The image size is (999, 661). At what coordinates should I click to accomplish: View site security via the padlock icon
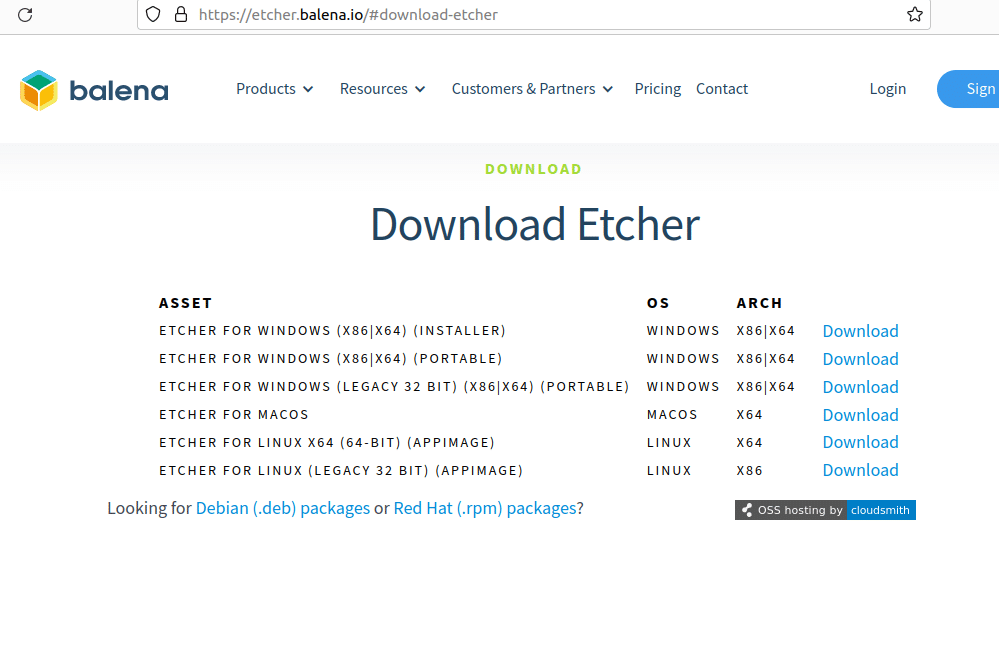click(x=181, y=15)
